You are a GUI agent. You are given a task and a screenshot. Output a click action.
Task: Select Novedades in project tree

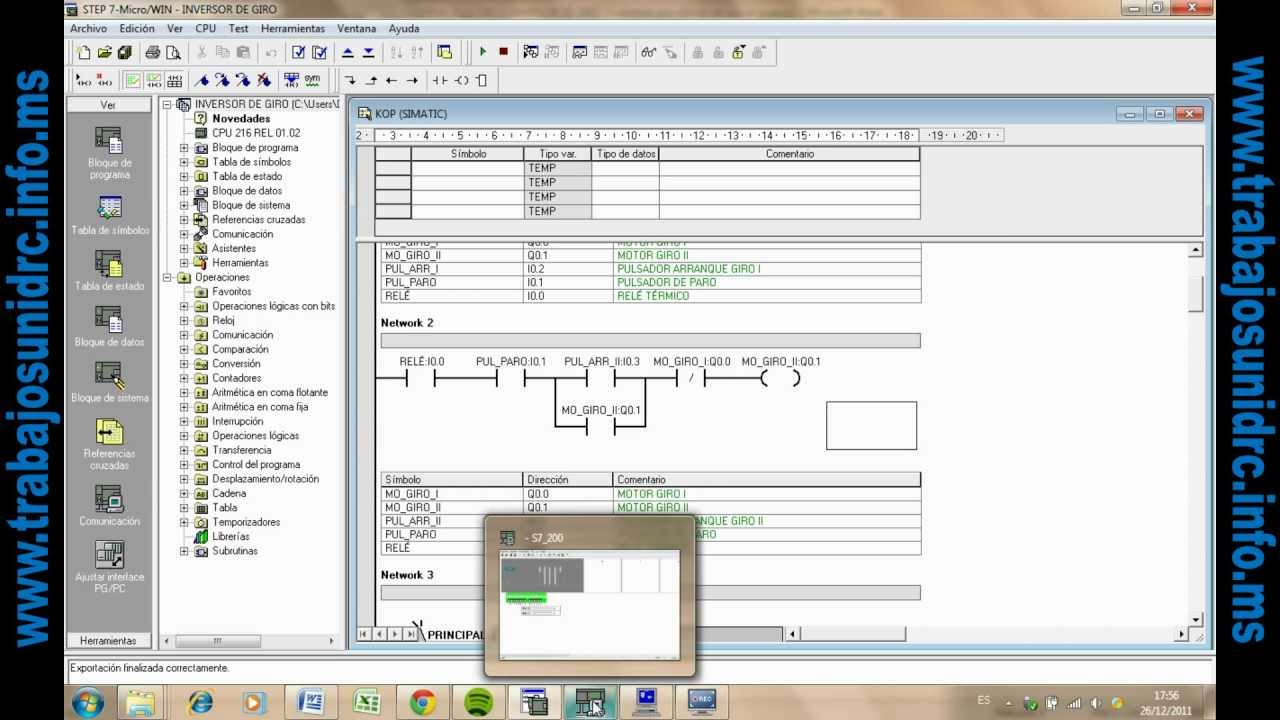click(241, 119)
